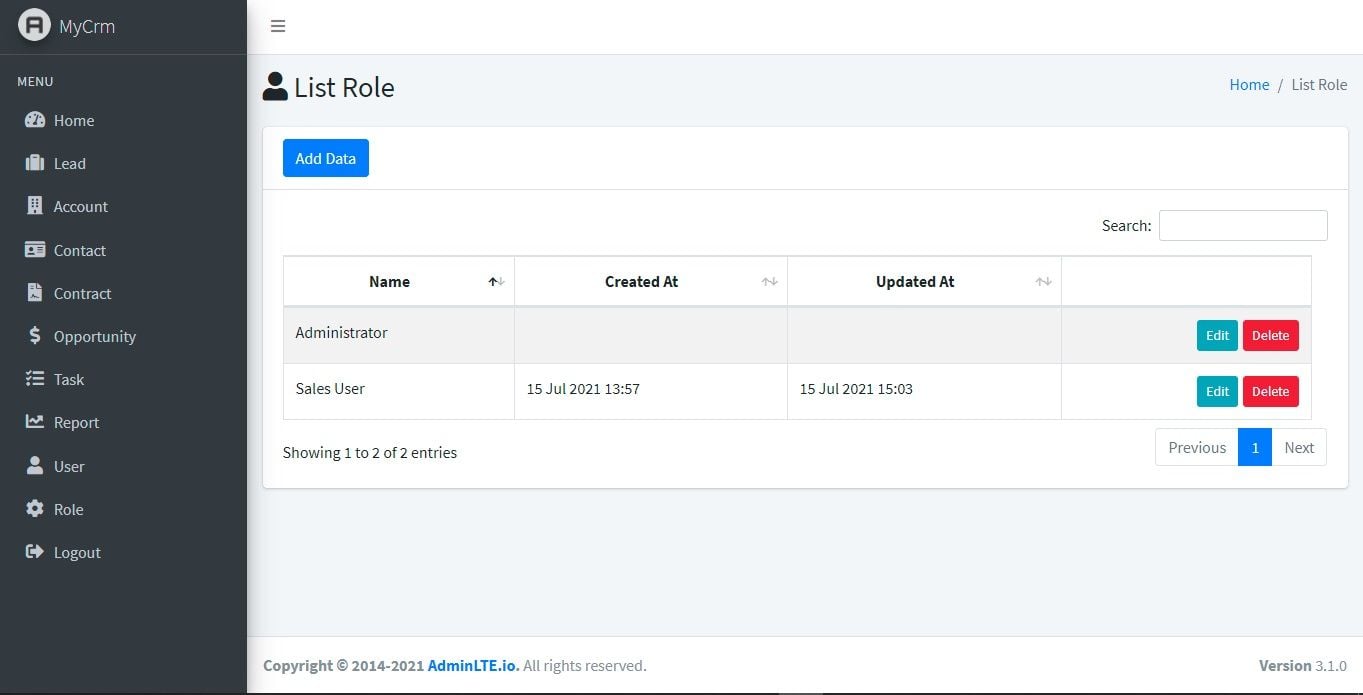Screen dimensions: 1363x695
Task: Delete the Sales User role
Action: click(x=1270, y=391)
